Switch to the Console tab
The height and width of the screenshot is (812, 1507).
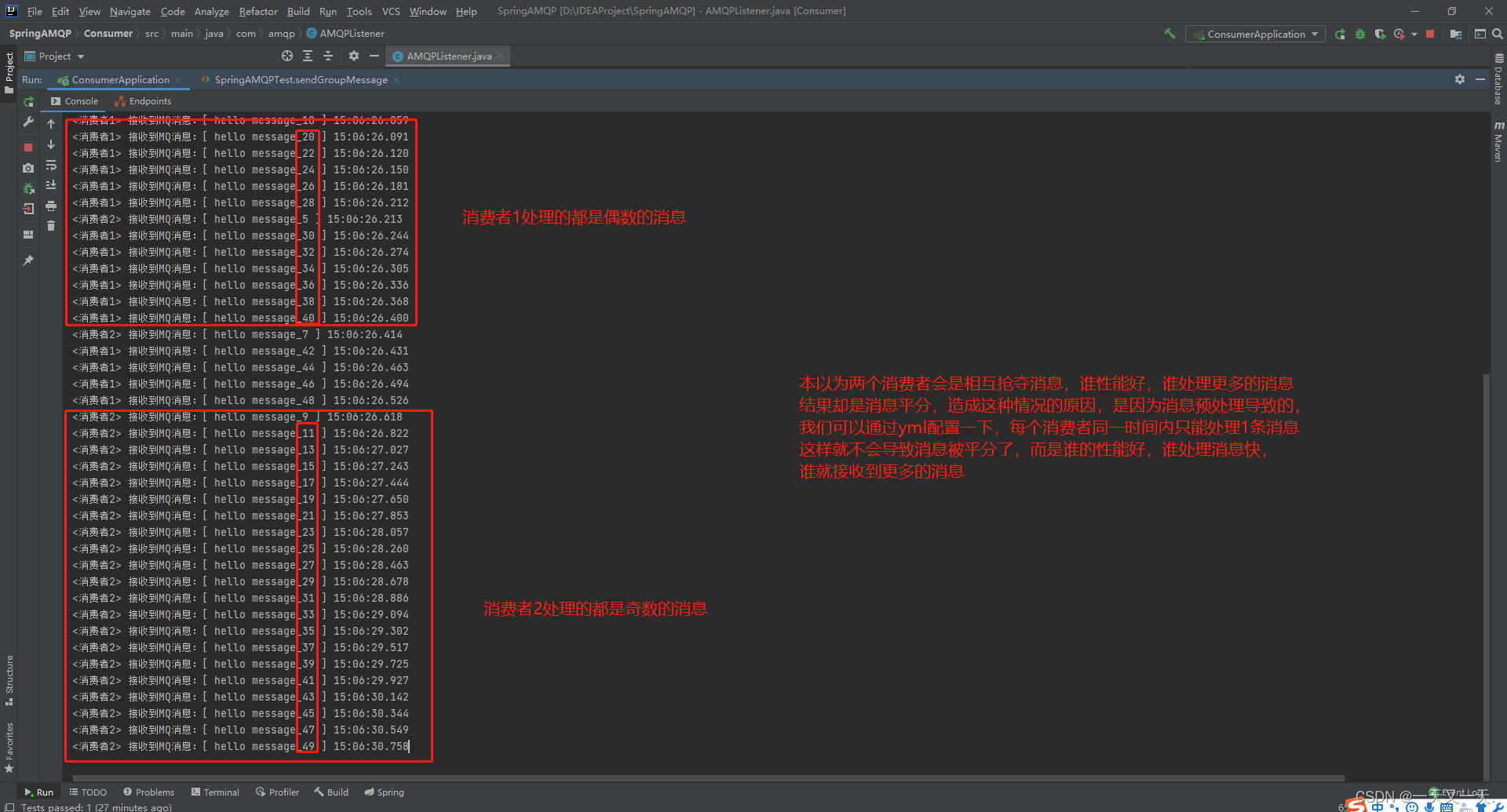click(75, 101)
